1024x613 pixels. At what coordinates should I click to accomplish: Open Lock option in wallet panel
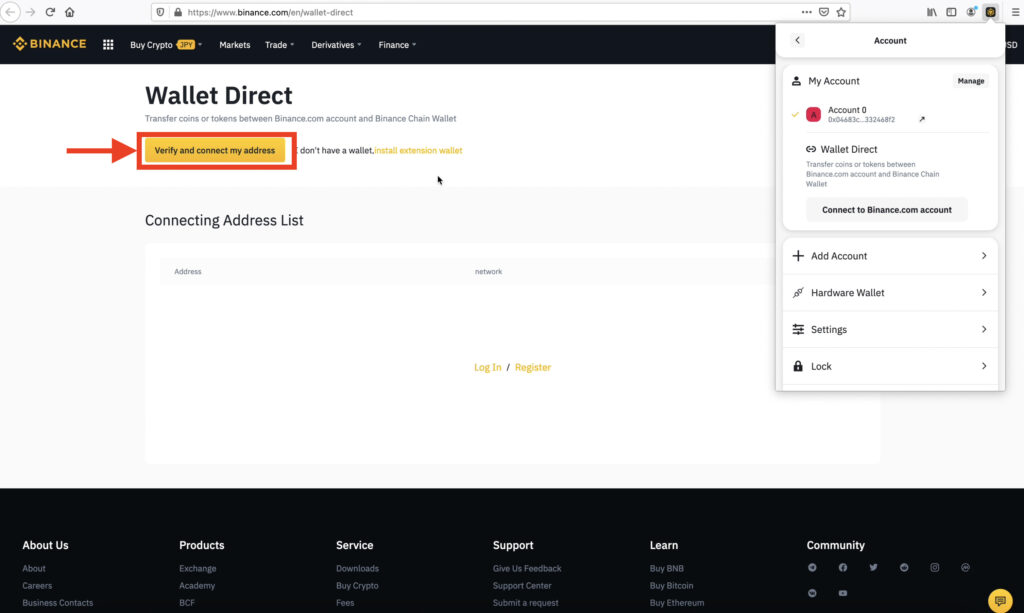coord(889,366)
